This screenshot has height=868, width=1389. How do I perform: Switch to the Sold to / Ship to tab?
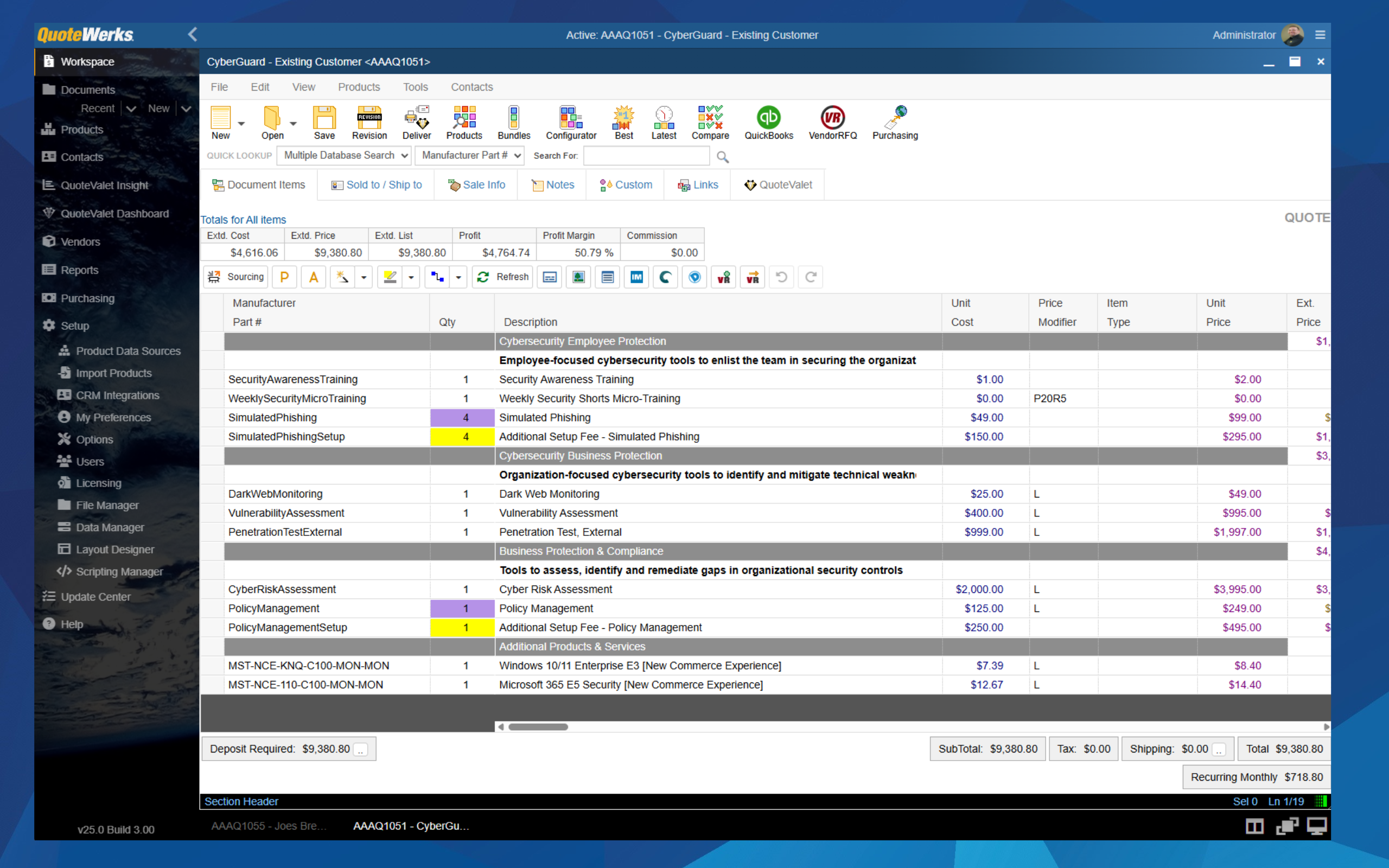376,184
